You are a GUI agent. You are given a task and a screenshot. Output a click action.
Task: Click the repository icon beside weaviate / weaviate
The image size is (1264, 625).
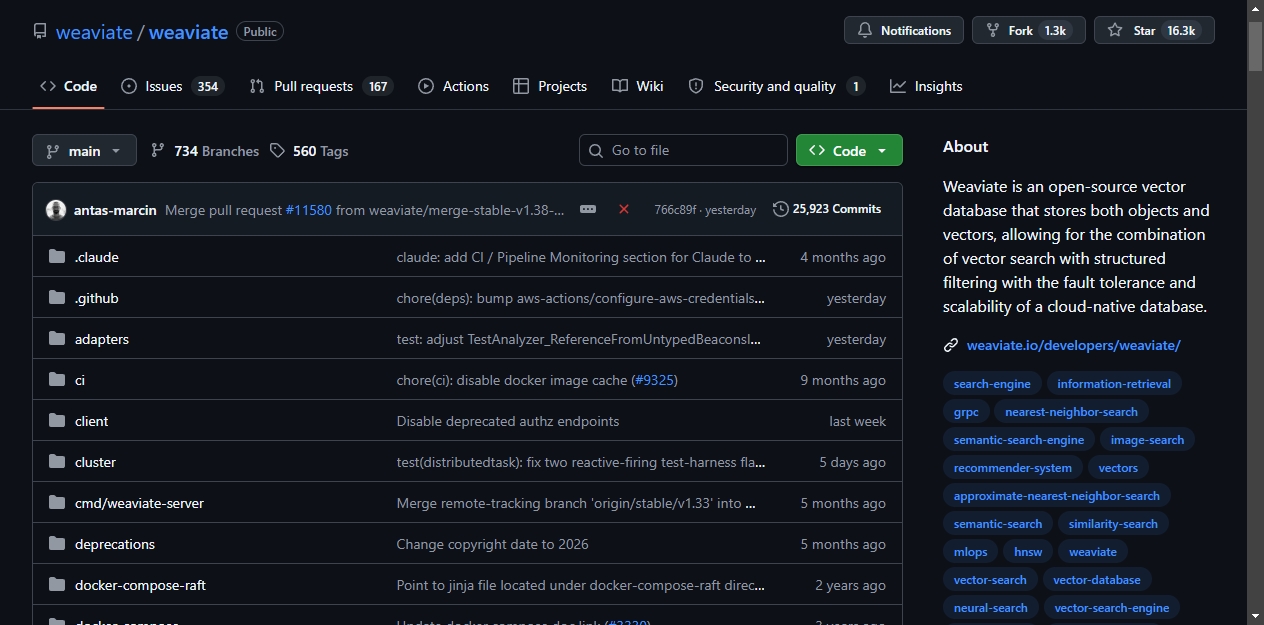[x=40, y=31]
